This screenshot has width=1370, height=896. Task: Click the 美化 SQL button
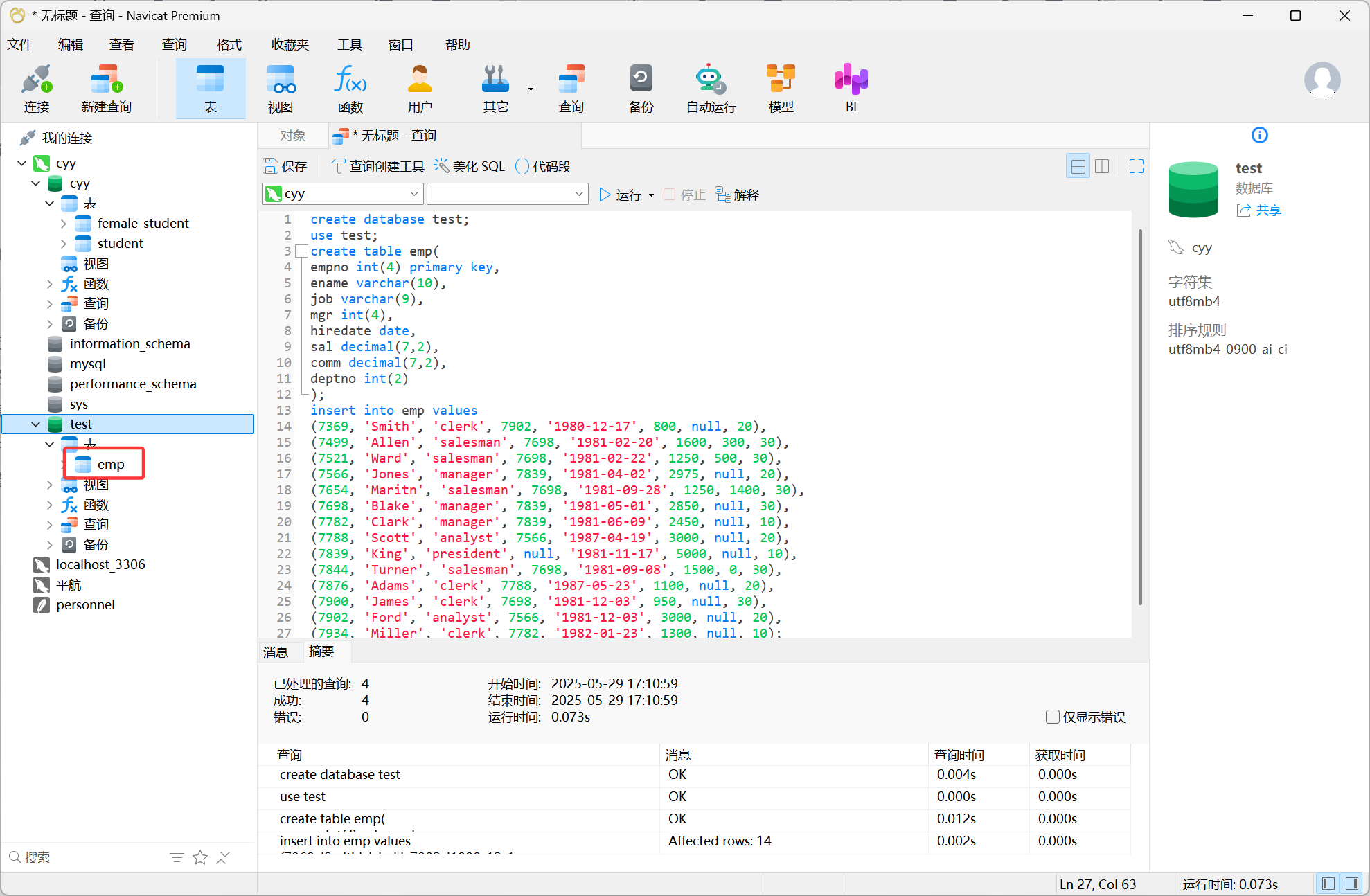point(470,166)
